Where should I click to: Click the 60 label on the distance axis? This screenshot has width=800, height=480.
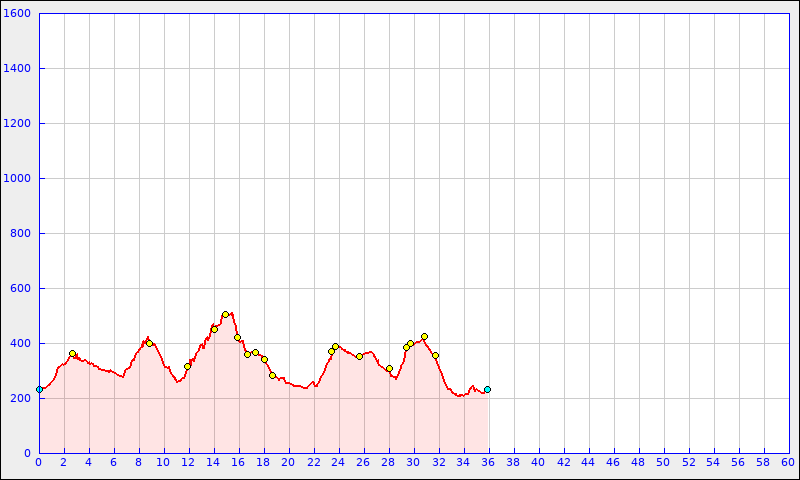788,462
